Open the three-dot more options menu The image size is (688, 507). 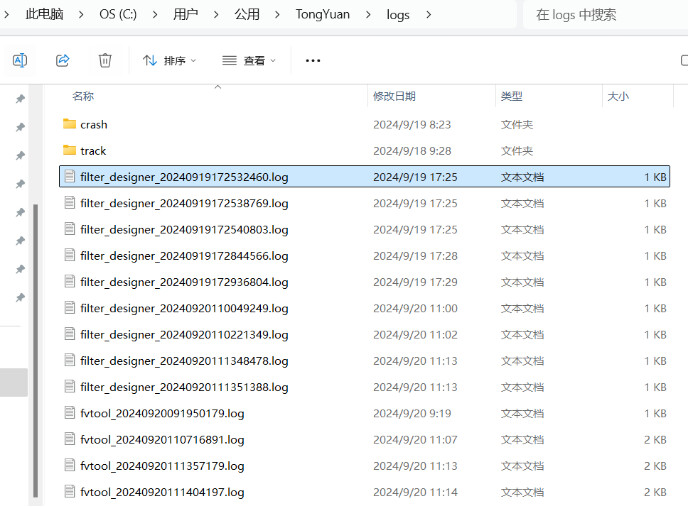tap(313, 60)
